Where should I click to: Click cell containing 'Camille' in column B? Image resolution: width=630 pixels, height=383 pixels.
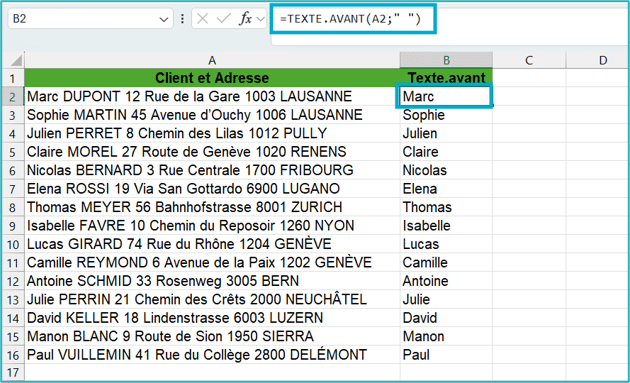pos(446,263)
